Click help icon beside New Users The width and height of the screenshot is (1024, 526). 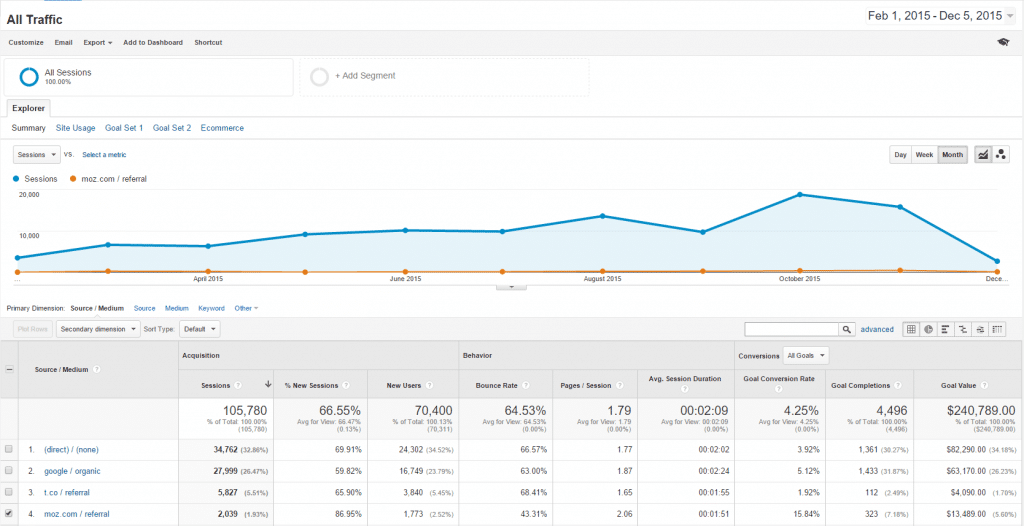click(x=428, y=386)
